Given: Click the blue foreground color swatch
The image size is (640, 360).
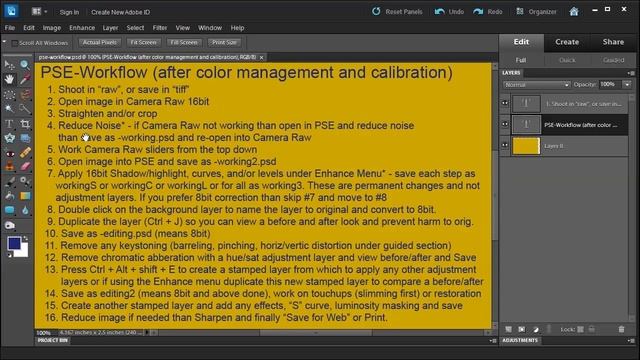Looking at the screenshot, I should click(13, 243).
